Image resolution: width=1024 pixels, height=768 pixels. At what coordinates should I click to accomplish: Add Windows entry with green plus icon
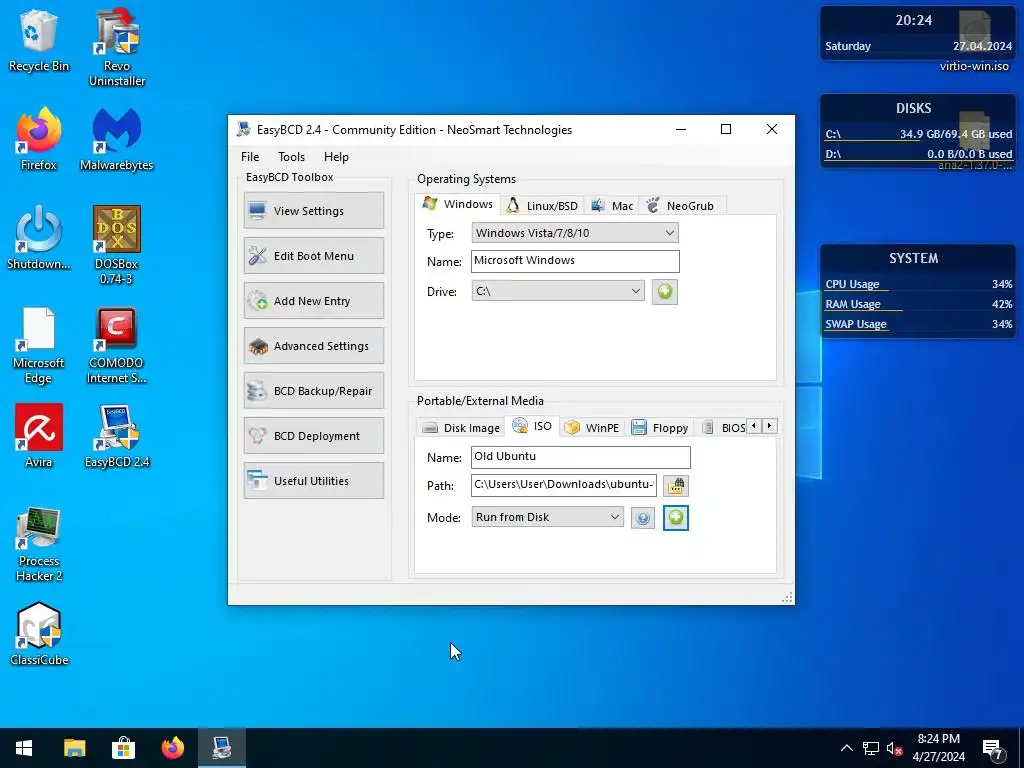pyautogui.click(x=665, y=291)
